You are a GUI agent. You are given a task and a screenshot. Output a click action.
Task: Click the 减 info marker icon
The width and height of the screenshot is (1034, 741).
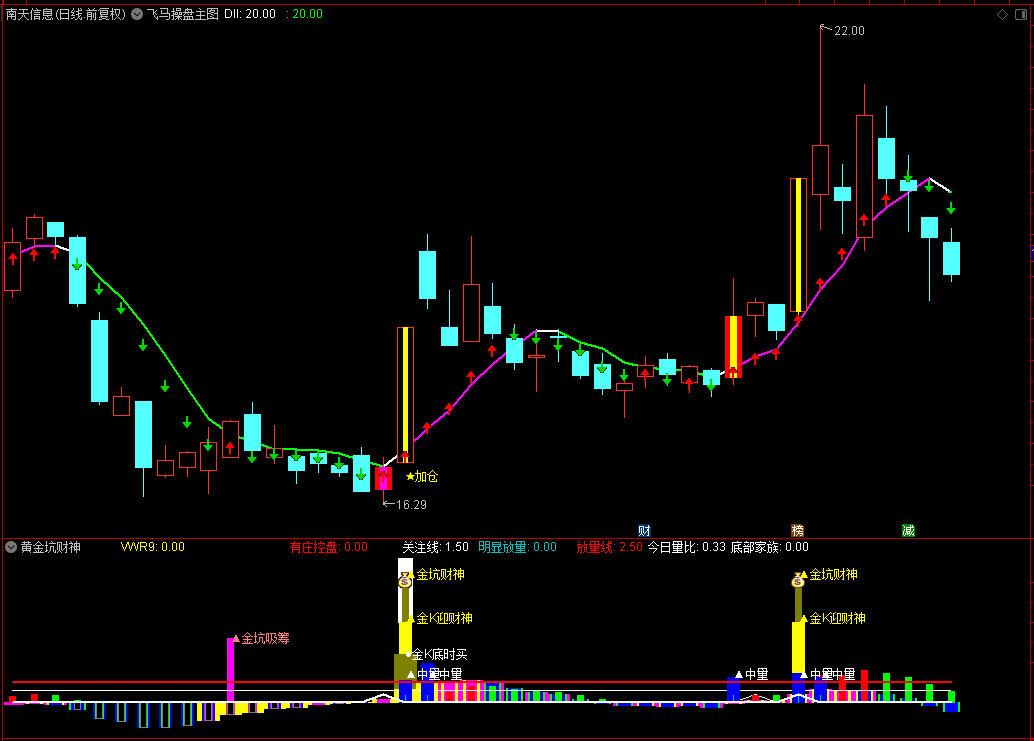click(908, 531)
